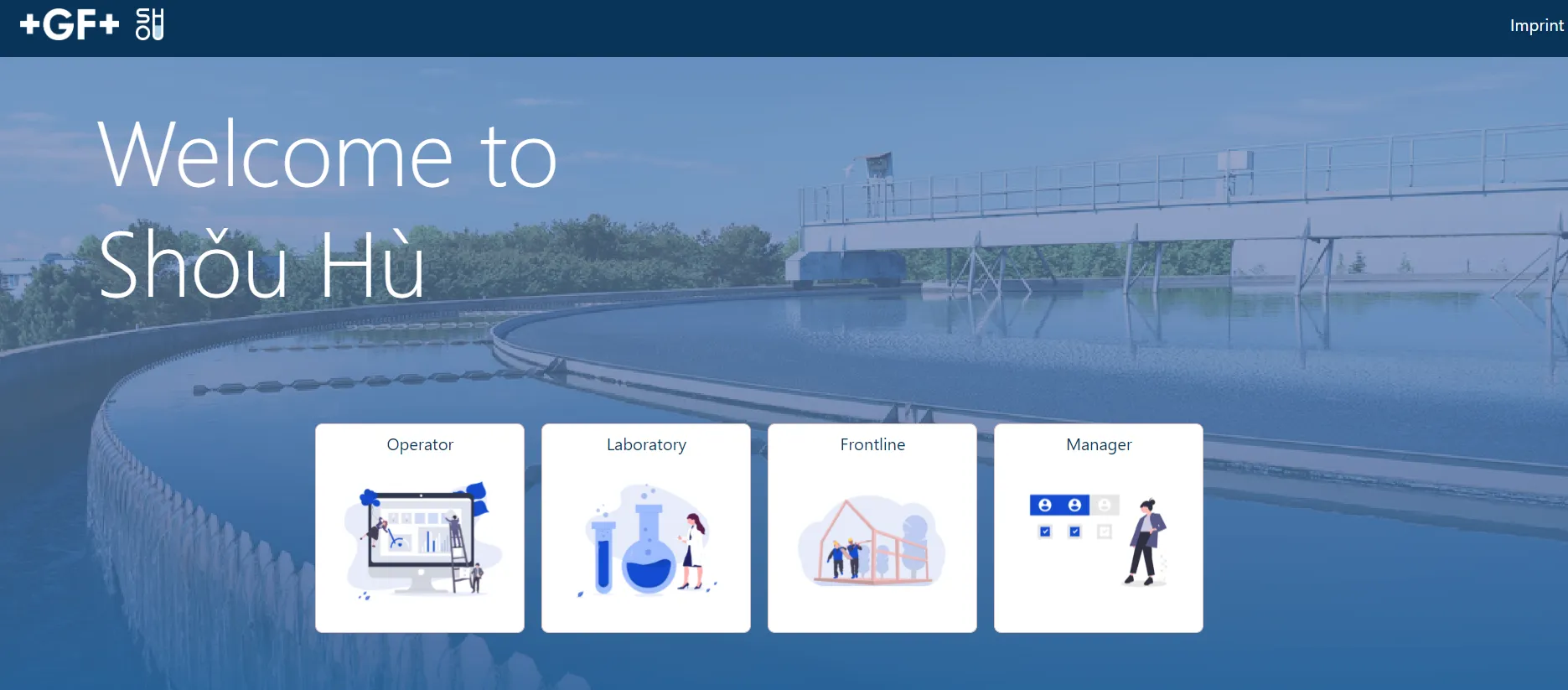The image size is (1568, 690).
Task: Open the Imprint link
Action: coord(1536,25)
